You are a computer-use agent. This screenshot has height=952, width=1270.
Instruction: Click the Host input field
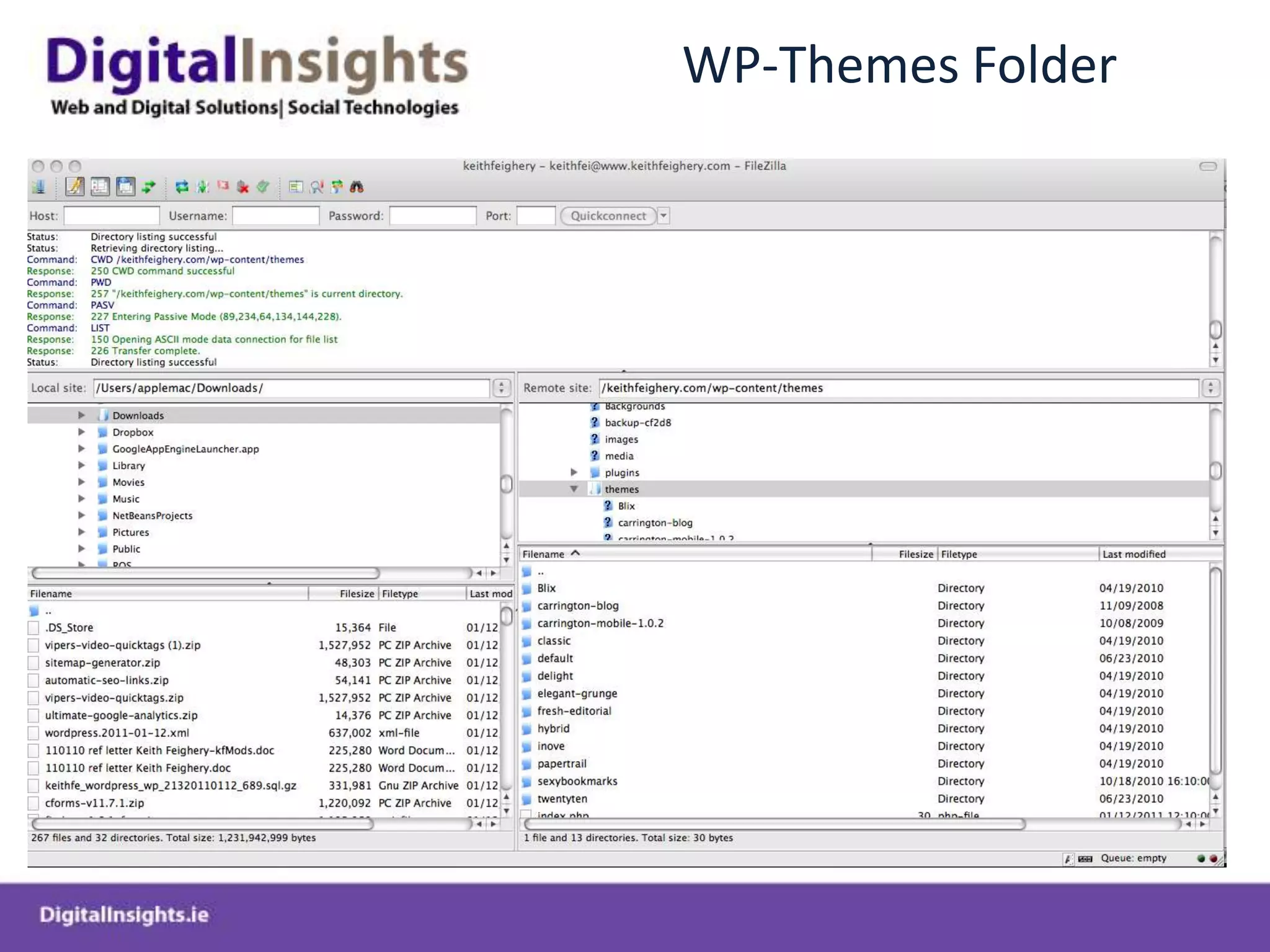(x=112, y=216)
